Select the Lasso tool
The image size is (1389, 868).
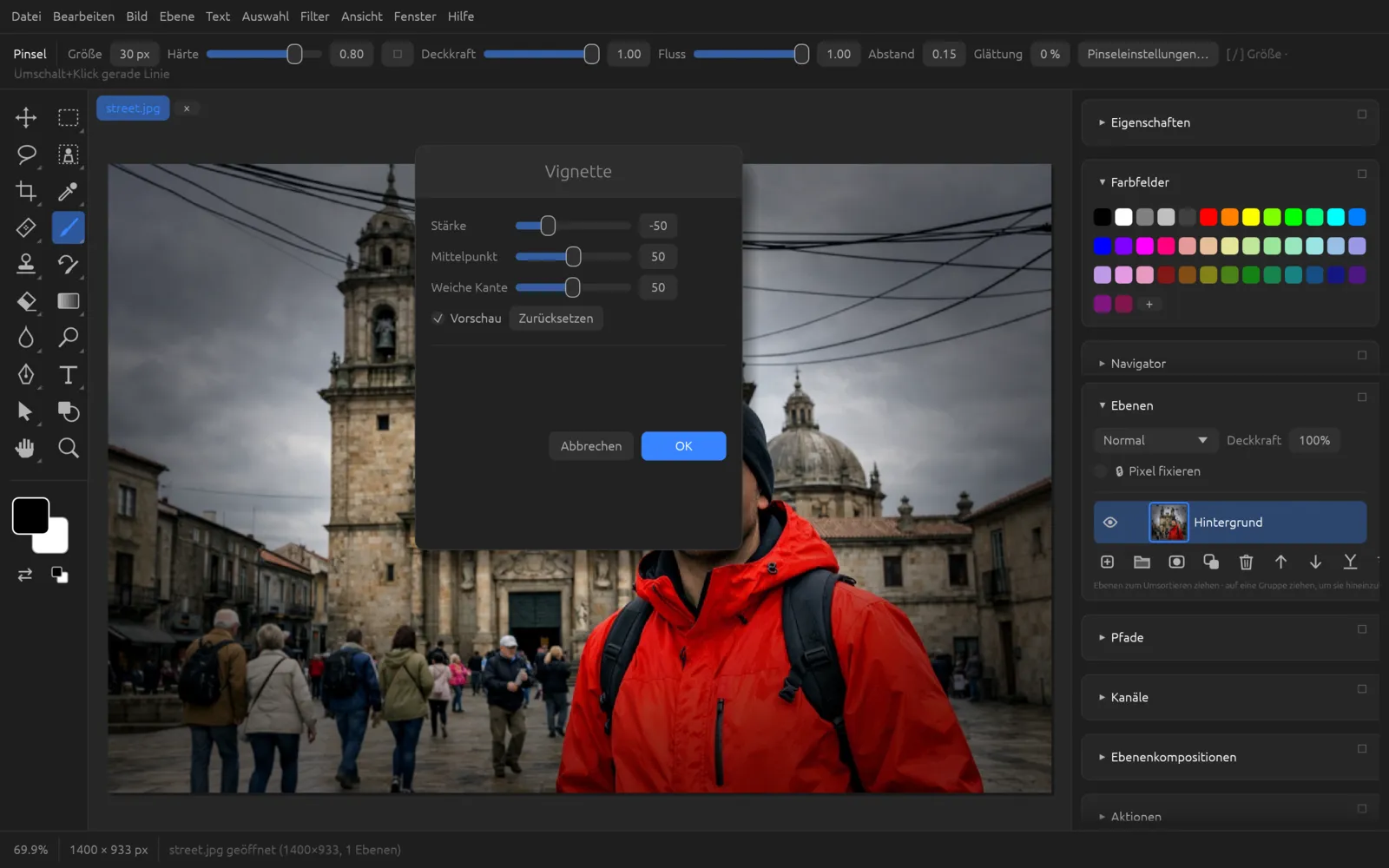[x=26, y=155]
